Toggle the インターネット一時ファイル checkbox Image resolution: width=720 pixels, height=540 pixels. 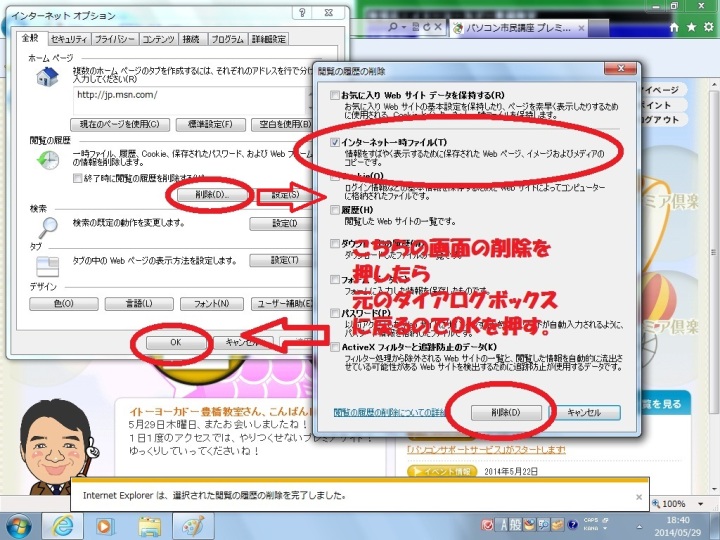pos(336,143)
